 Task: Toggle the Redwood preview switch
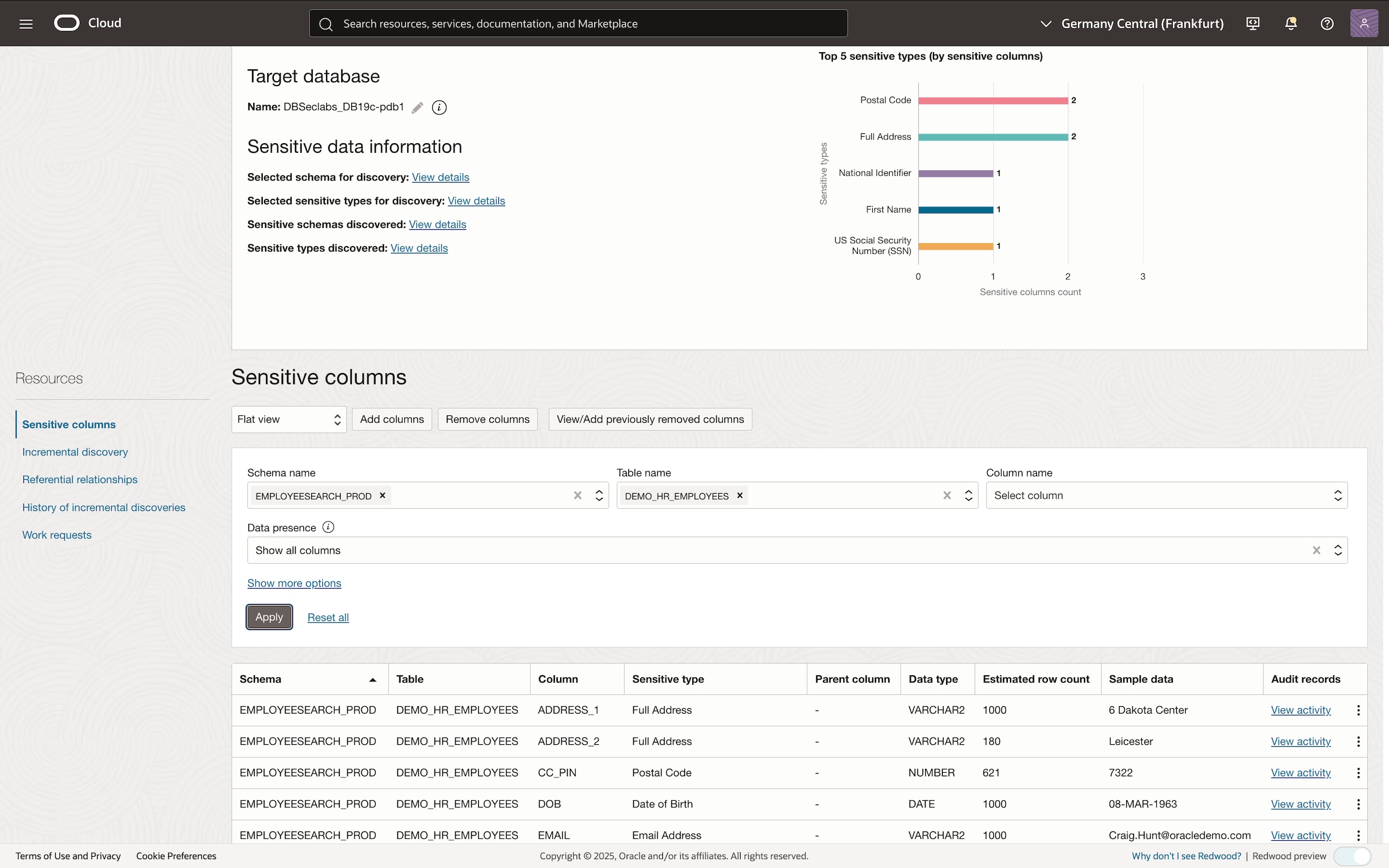pyautogui.click(x=1352, y=856)
